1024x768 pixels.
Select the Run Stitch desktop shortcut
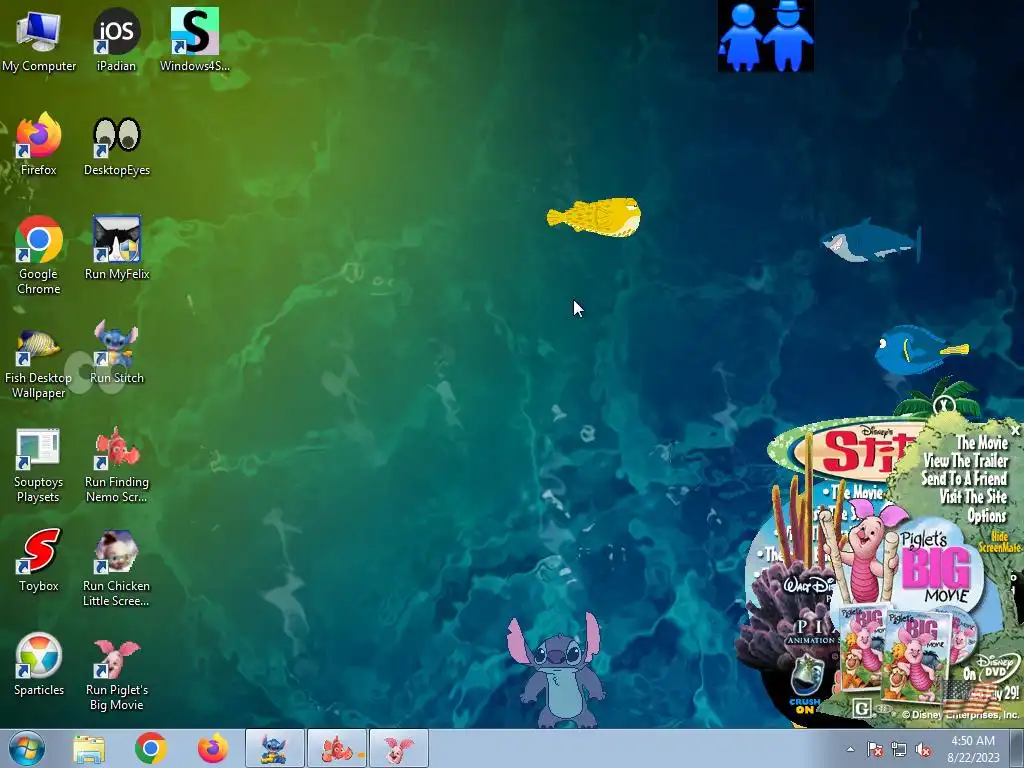pos(116,352)
